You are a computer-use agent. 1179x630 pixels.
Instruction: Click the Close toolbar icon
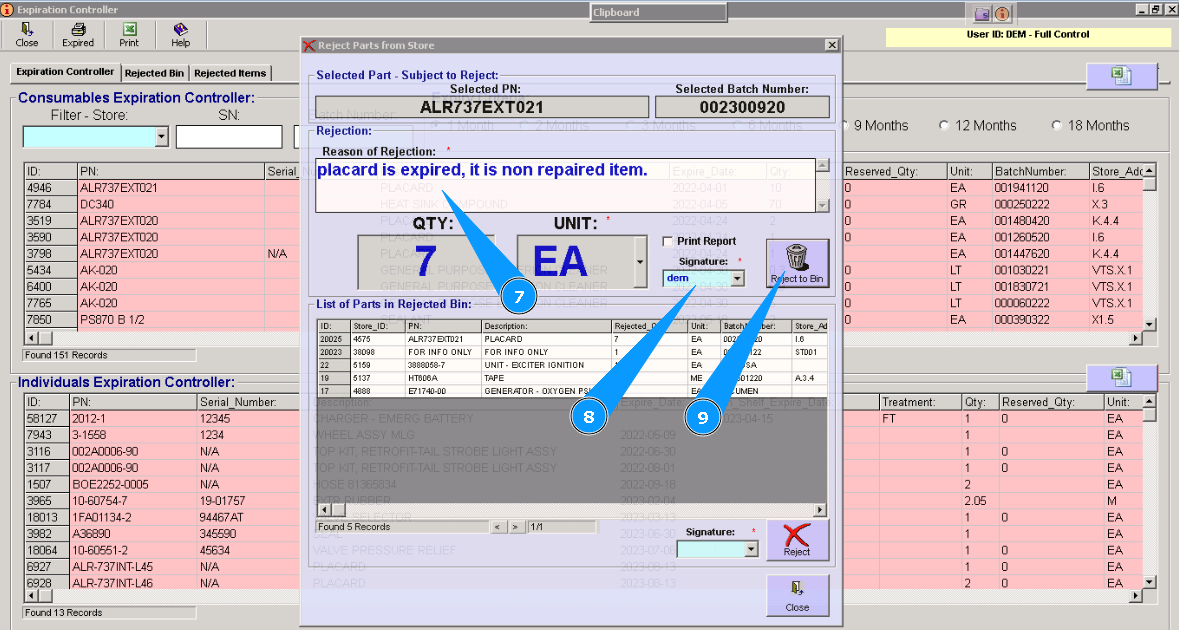coord(26,35)
